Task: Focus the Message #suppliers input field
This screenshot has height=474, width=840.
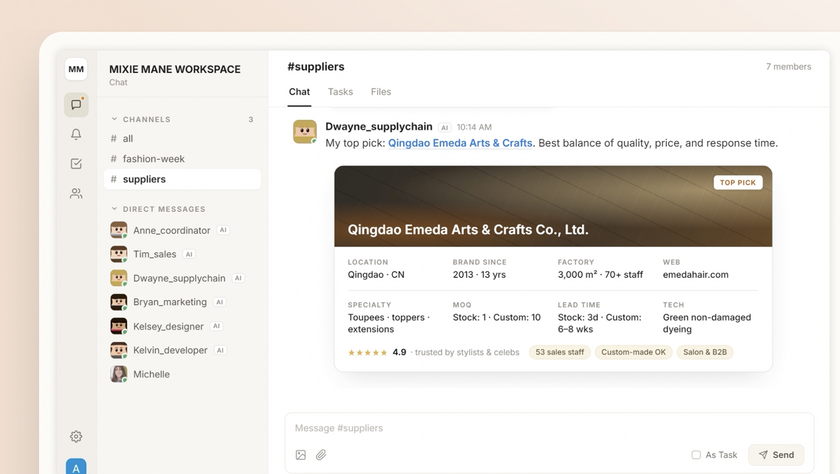Action: 549,428
